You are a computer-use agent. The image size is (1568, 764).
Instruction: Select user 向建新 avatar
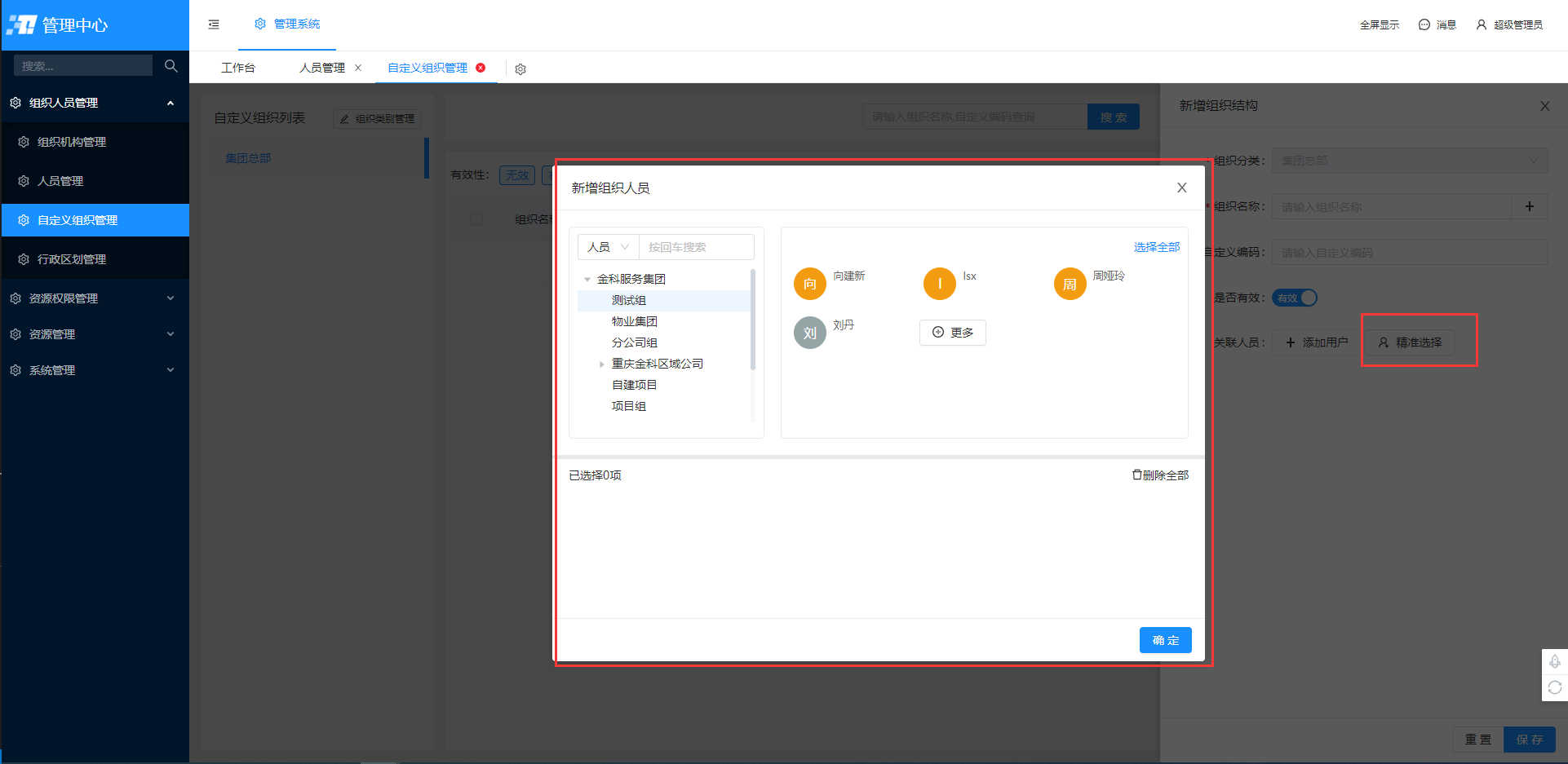(x=810, y=284)
